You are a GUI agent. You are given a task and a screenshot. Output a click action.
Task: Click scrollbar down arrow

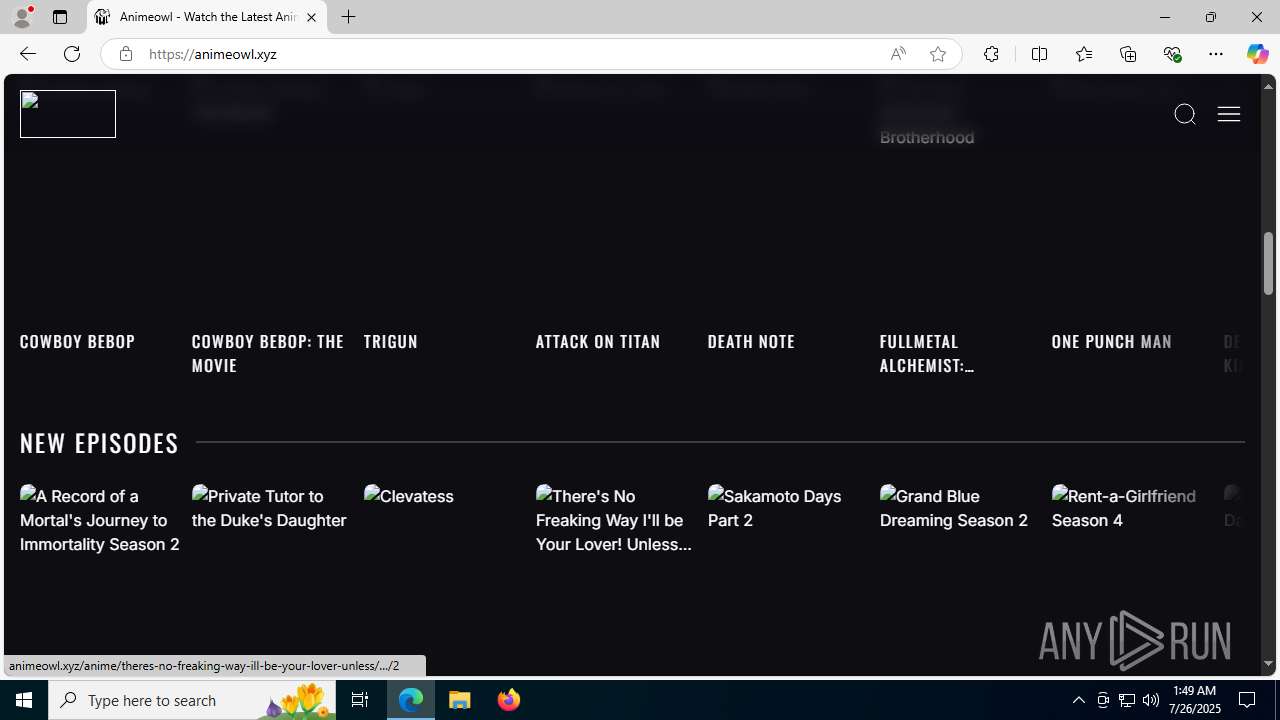1268,664
